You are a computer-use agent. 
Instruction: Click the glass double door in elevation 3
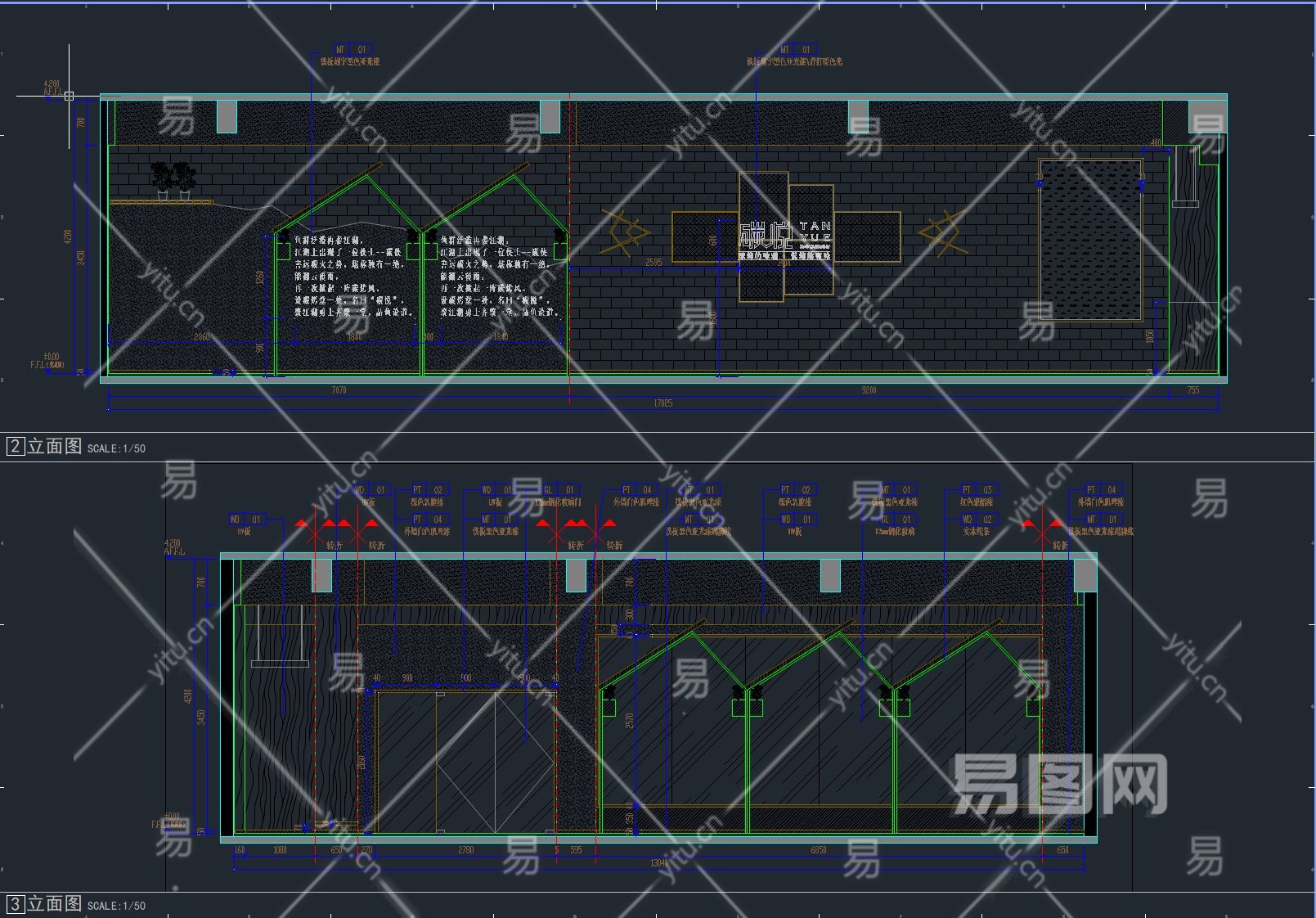(x=465, y=761)
